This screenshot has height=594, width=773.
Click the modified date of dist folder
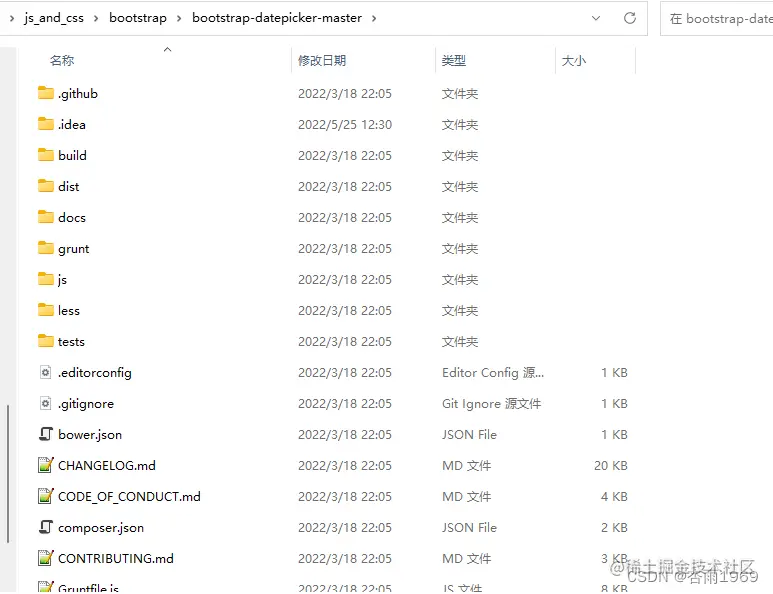tap(345, 187)
